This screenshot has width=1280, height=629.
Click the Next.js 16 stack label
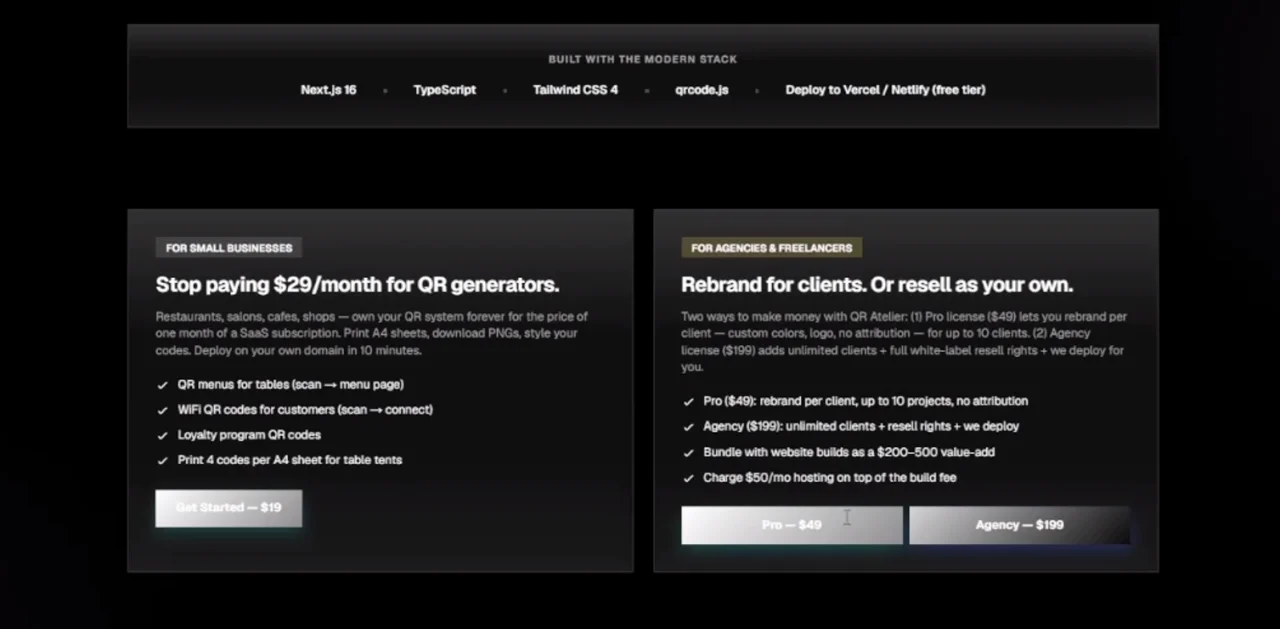(x=328, y=90)
